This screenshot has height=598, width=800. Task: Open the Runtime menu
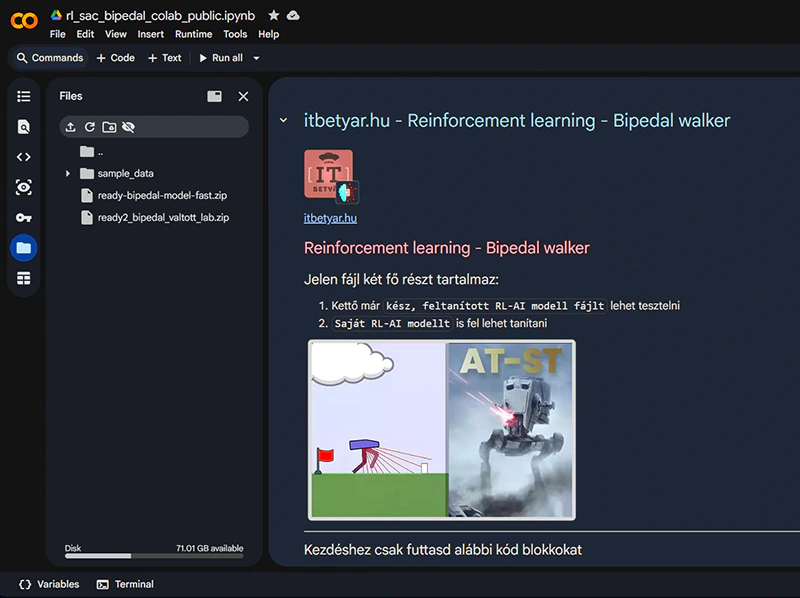point(193,34)
